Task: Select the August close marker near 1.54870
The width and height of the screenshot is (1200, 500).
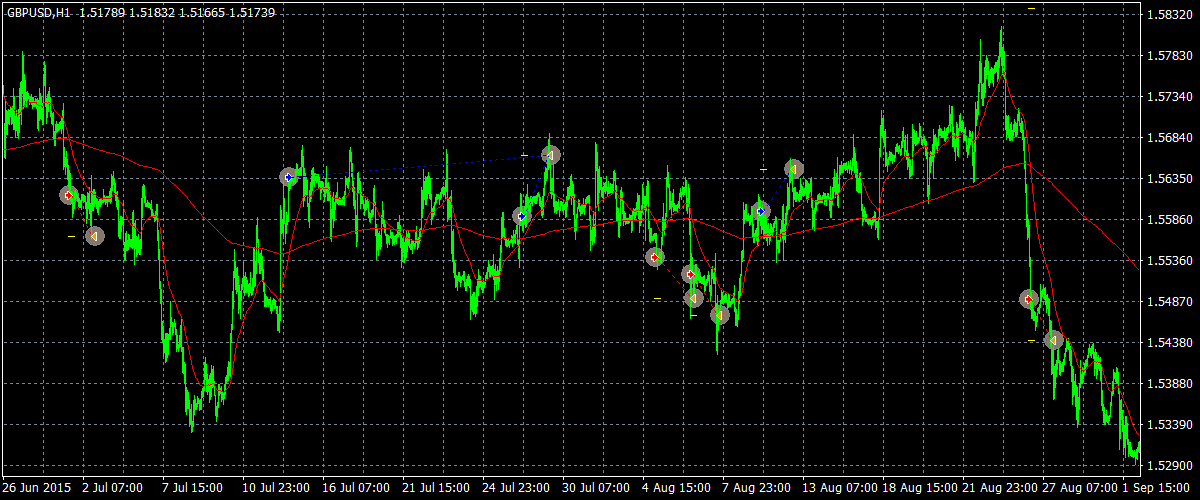Action: pos(694,297)
